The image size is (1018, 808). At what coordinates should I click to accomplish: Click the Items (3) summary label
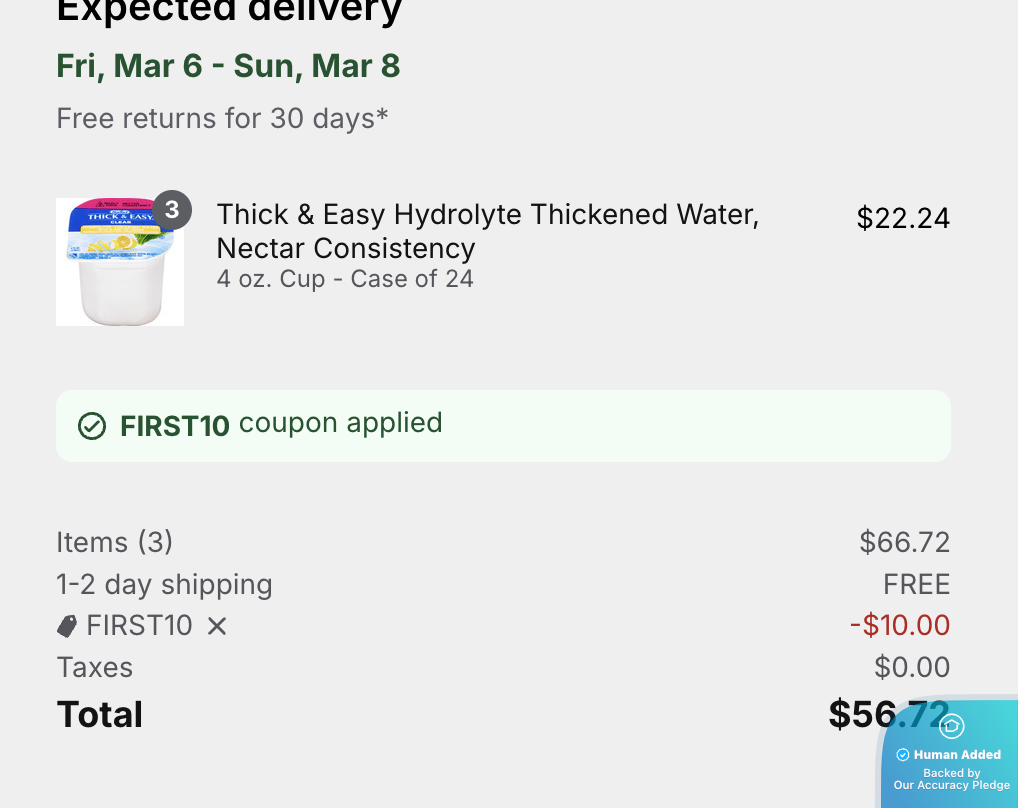(115, 542)
